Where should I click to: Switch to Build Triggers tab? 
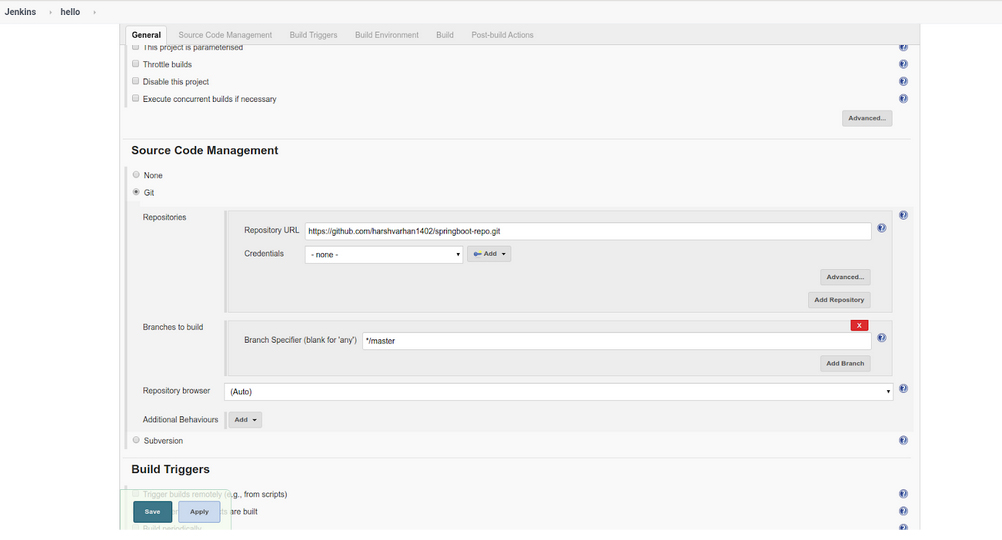(313, 35)
